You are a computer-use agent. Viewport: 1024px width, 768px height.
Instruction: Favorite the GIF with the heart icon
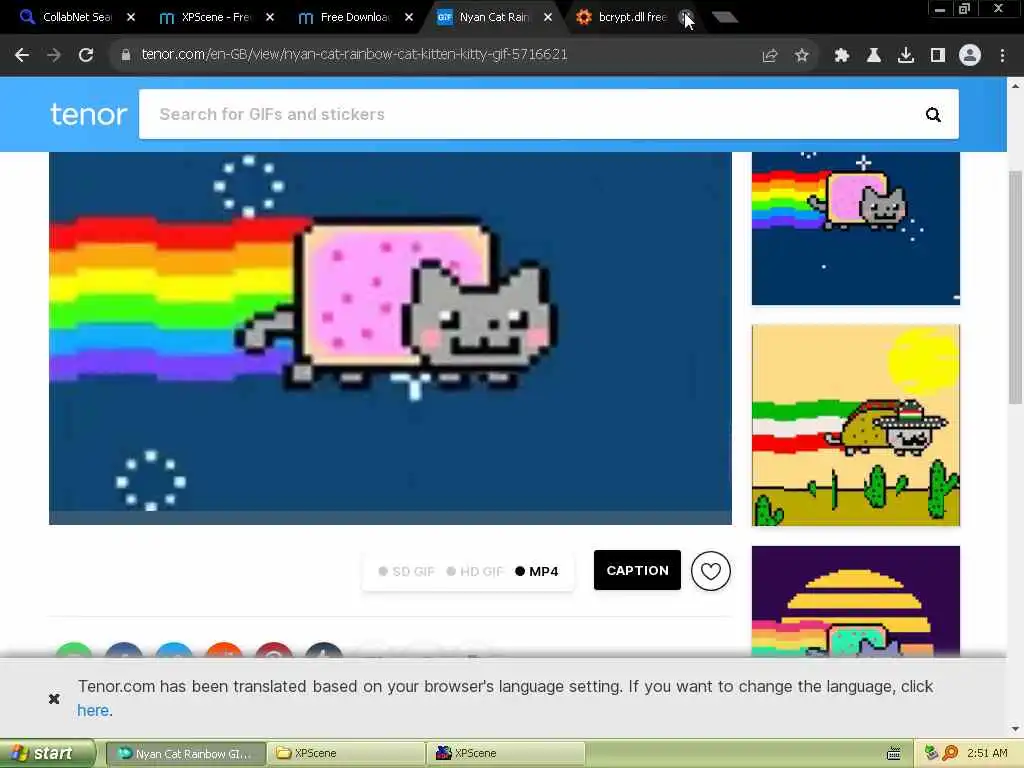pos(711,571)
